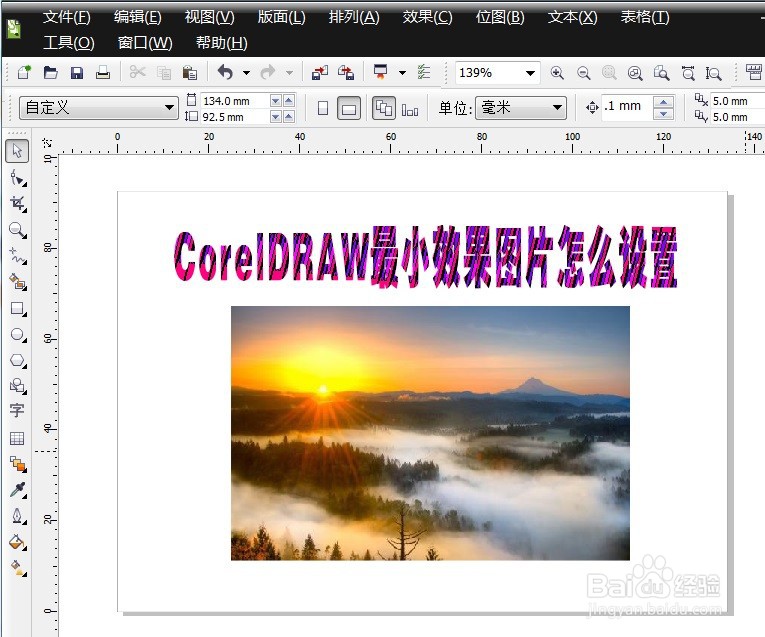Open the 位图(B) menu
The image size is (765, 637).
pyautogui.click(x=500, y=18)
